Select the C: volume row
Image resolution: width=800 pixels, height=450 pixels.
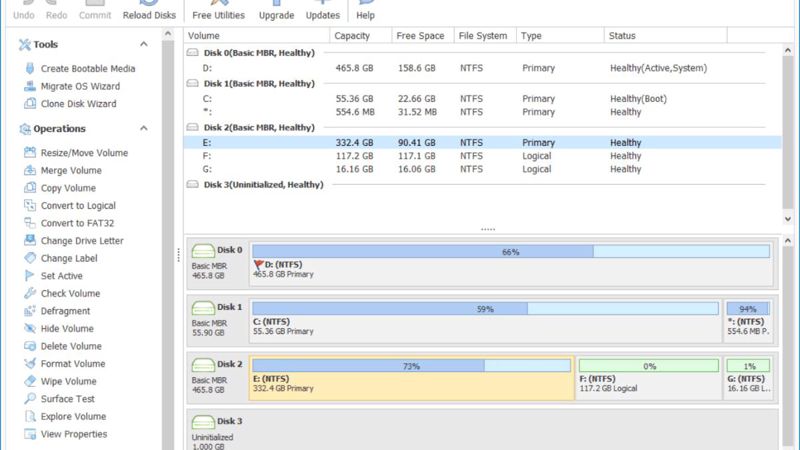point(482,98)
